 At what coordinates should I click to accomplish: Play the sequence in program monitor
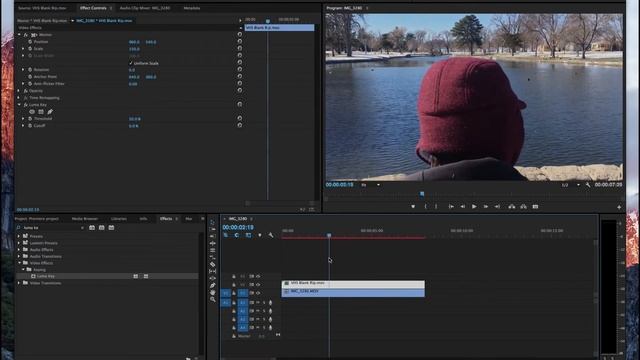[474, 207]
